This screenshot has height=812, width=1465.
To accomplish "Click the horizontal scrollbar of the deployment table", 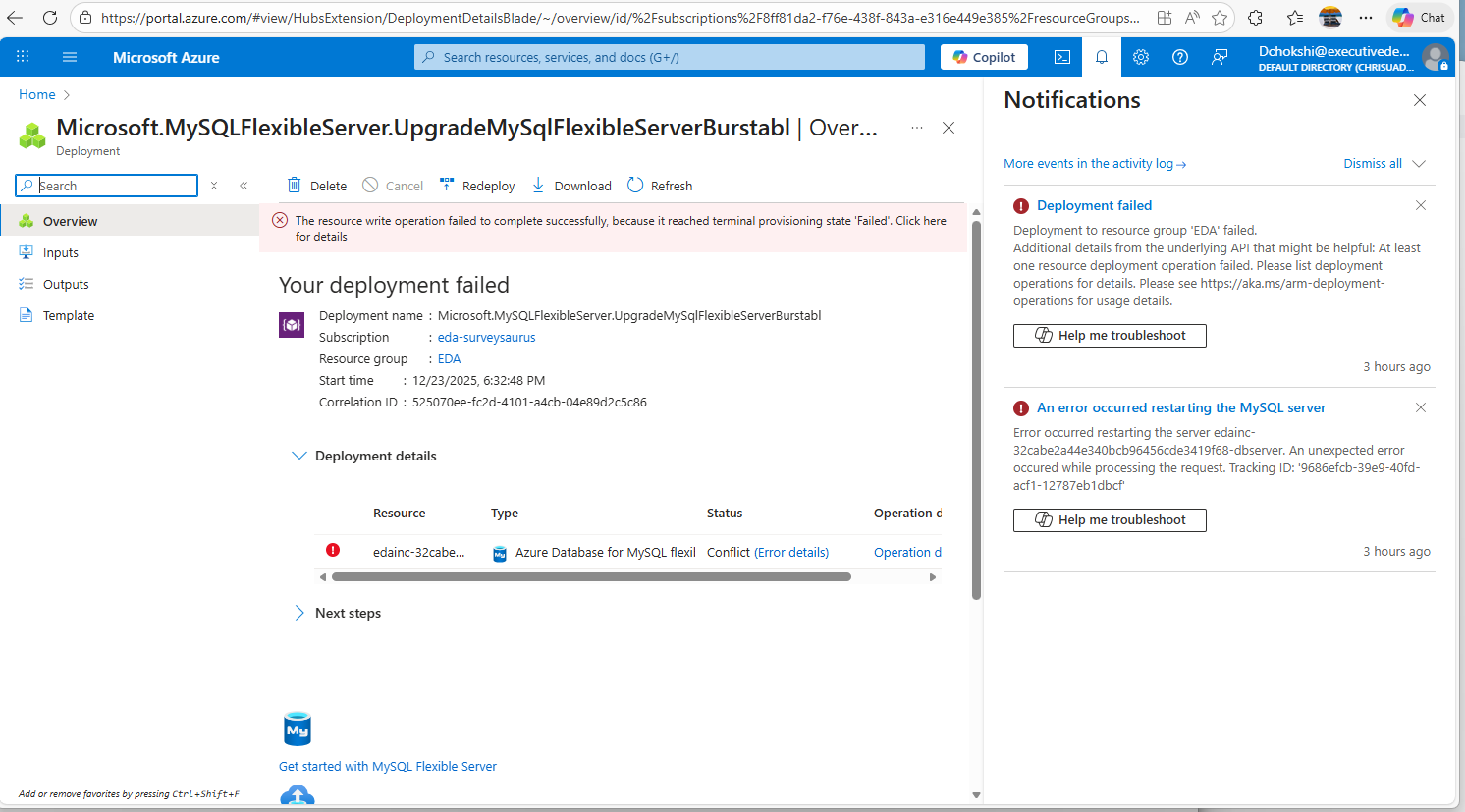I will (591, 577).
